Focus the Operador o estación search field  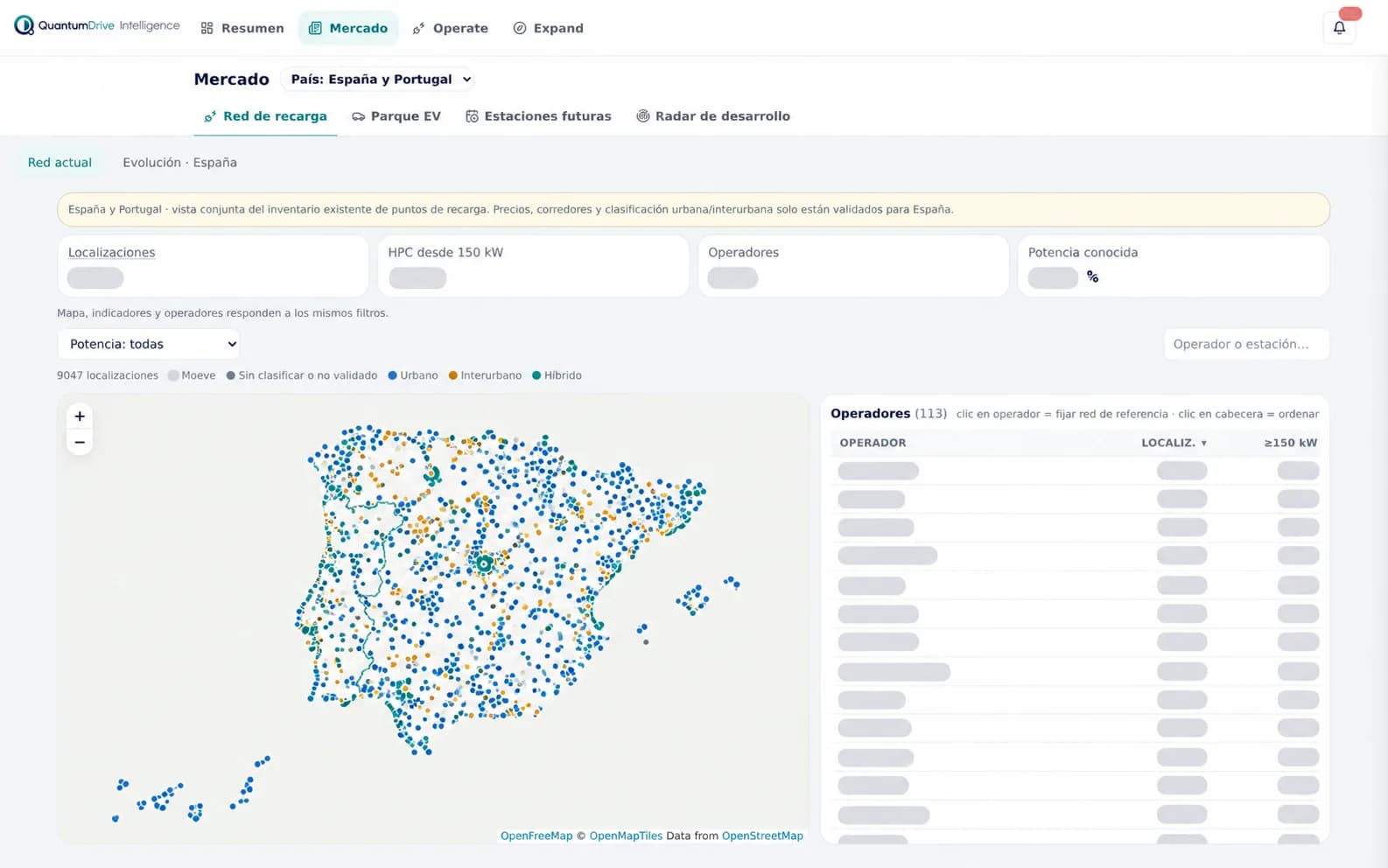[1246, 344]
